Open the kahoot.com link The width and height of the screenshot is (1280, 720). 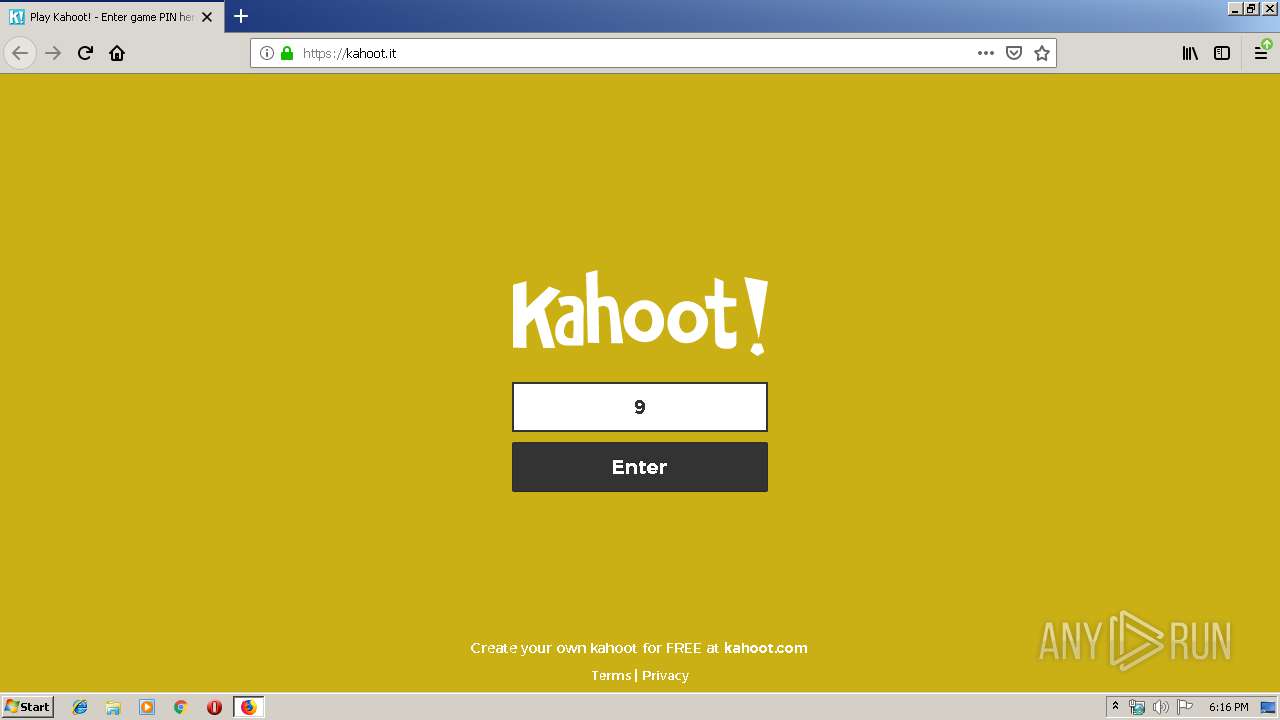tap(766, 648)
